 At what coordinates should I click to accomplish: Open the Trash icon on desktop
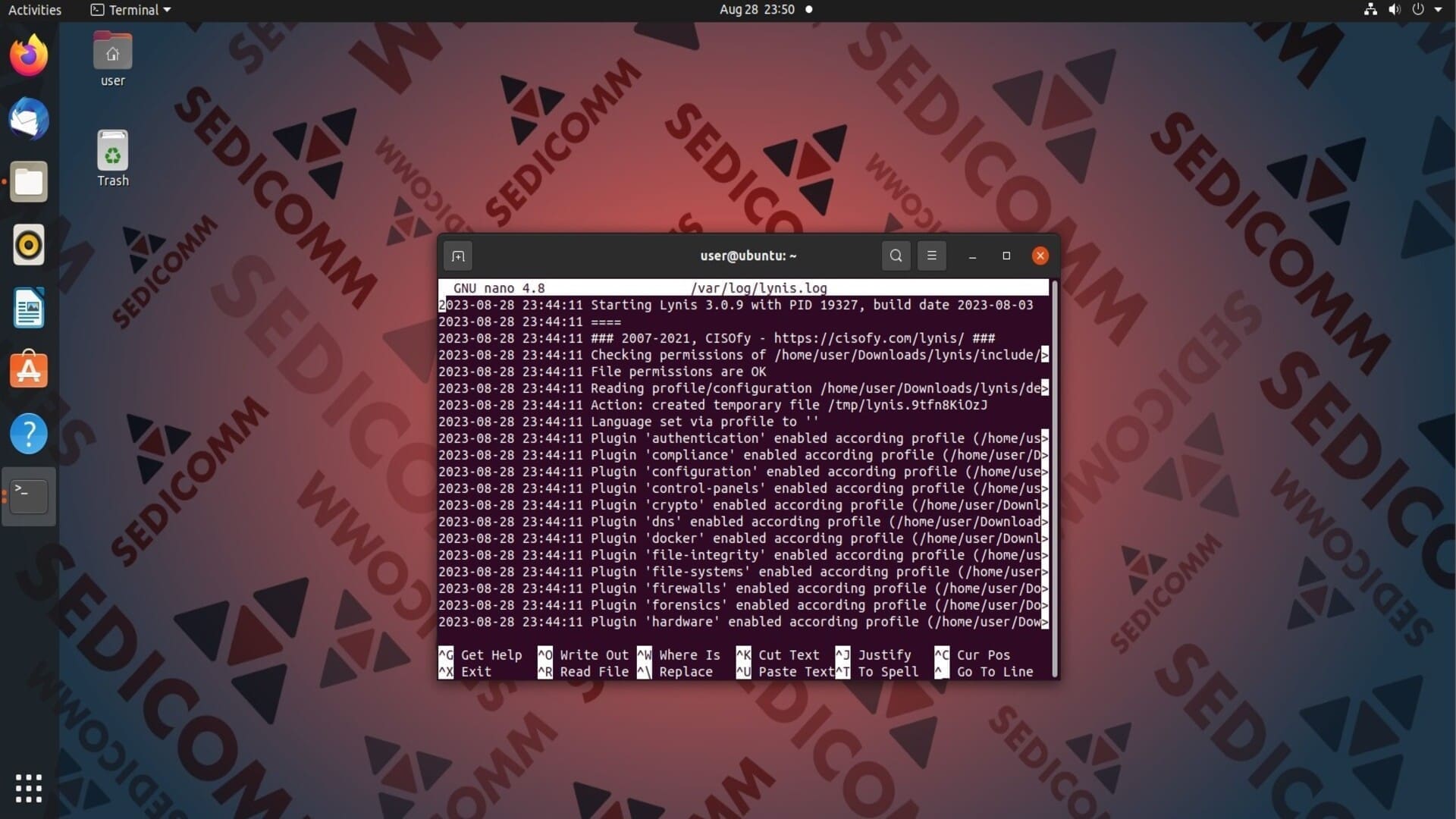click(x=112, y=158)
